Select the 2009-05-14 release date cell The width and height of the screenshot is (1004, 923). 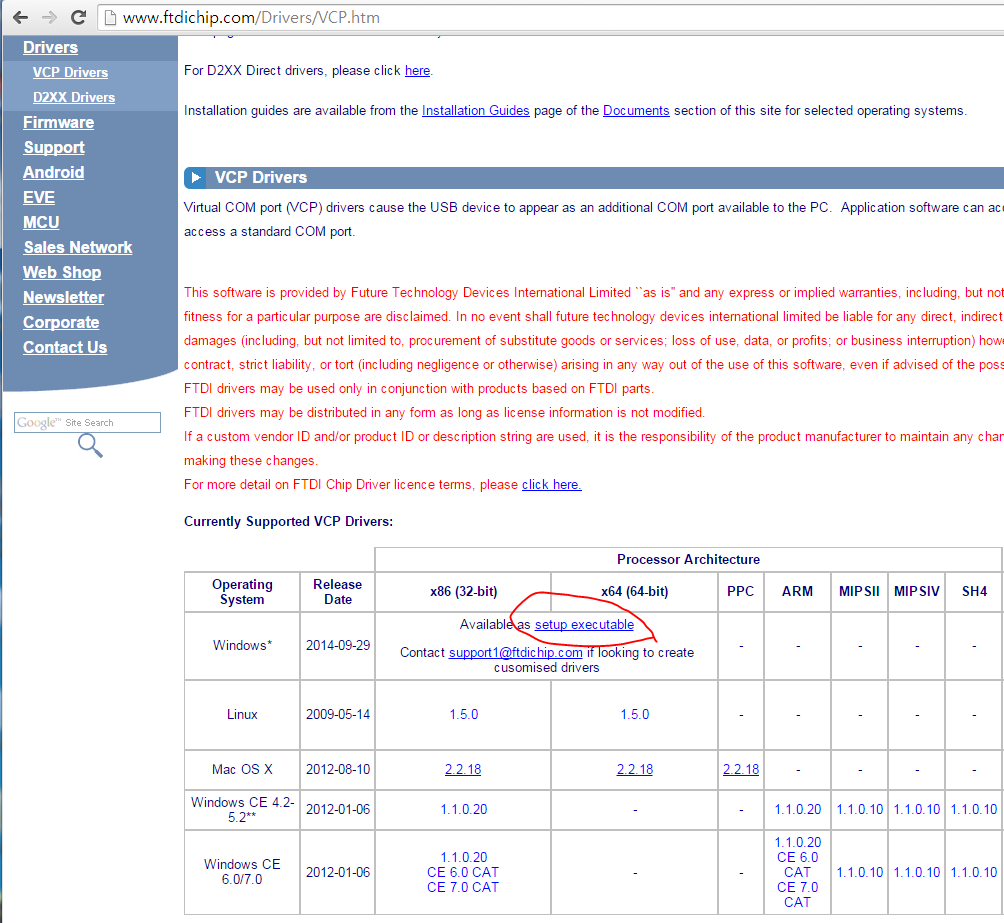338,714
